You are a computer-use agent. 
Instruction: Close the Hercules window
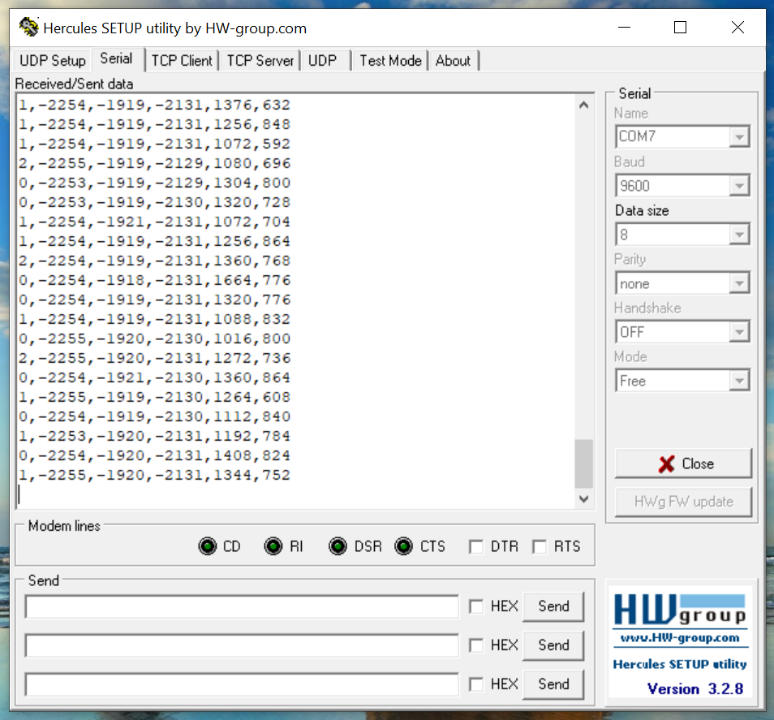[x=737, y=27]
